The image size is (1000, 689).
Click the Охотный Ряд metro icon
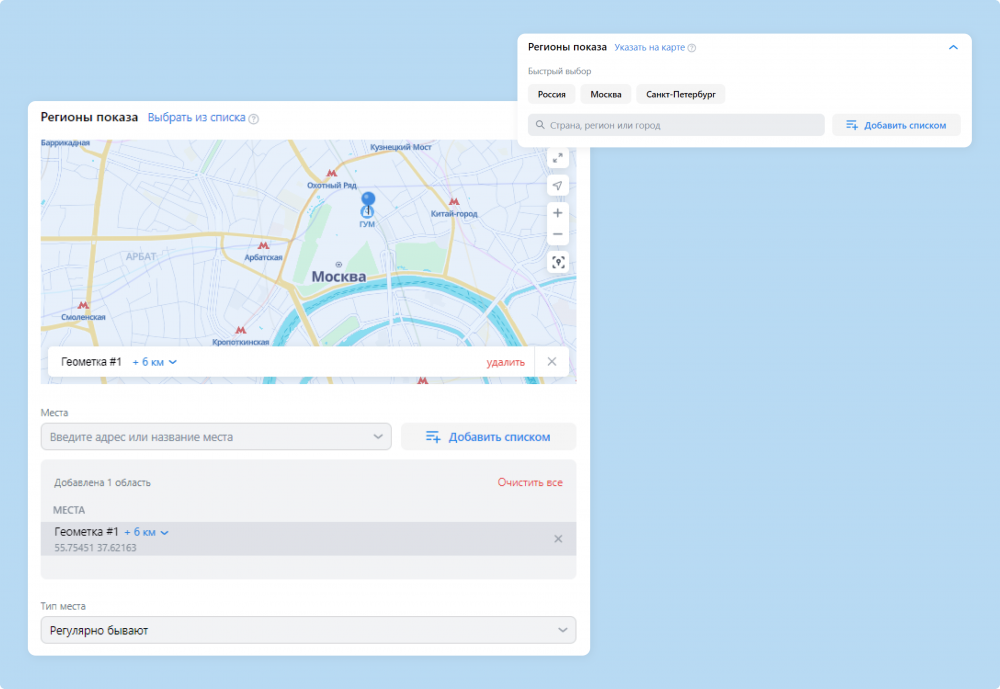tap(332, 174)
